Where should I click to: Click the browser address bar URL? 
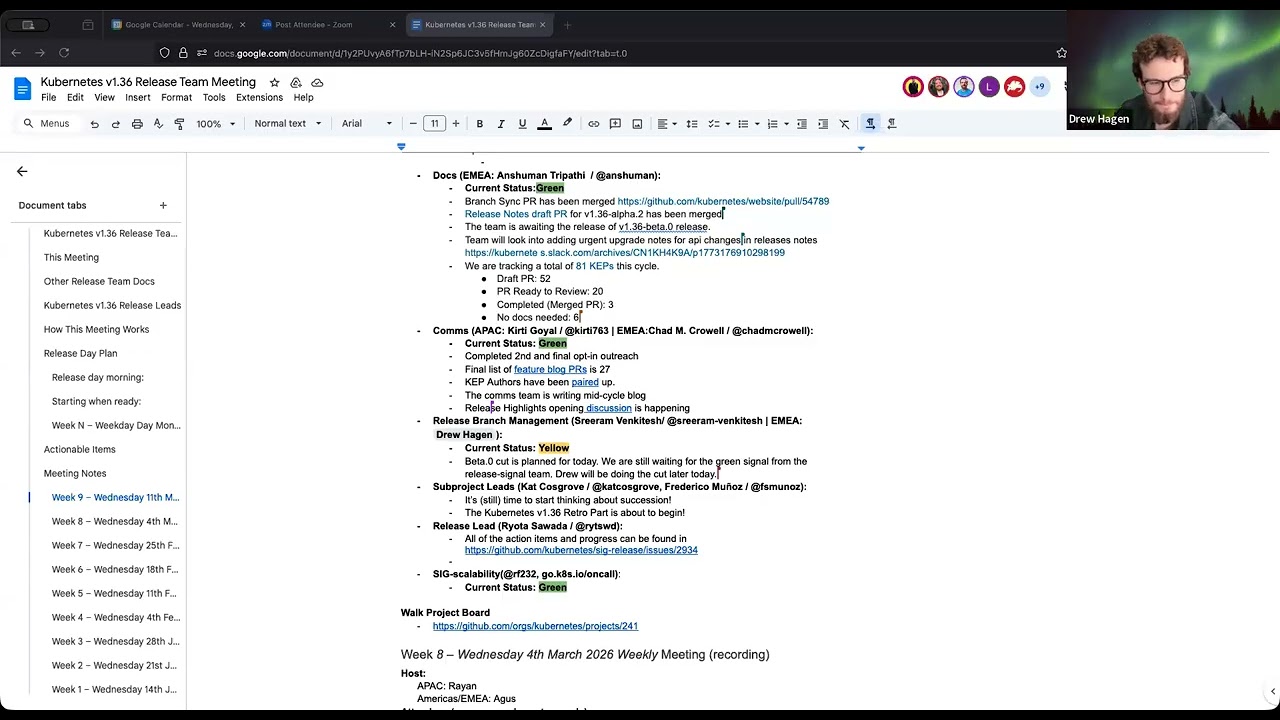click(420, 53)
